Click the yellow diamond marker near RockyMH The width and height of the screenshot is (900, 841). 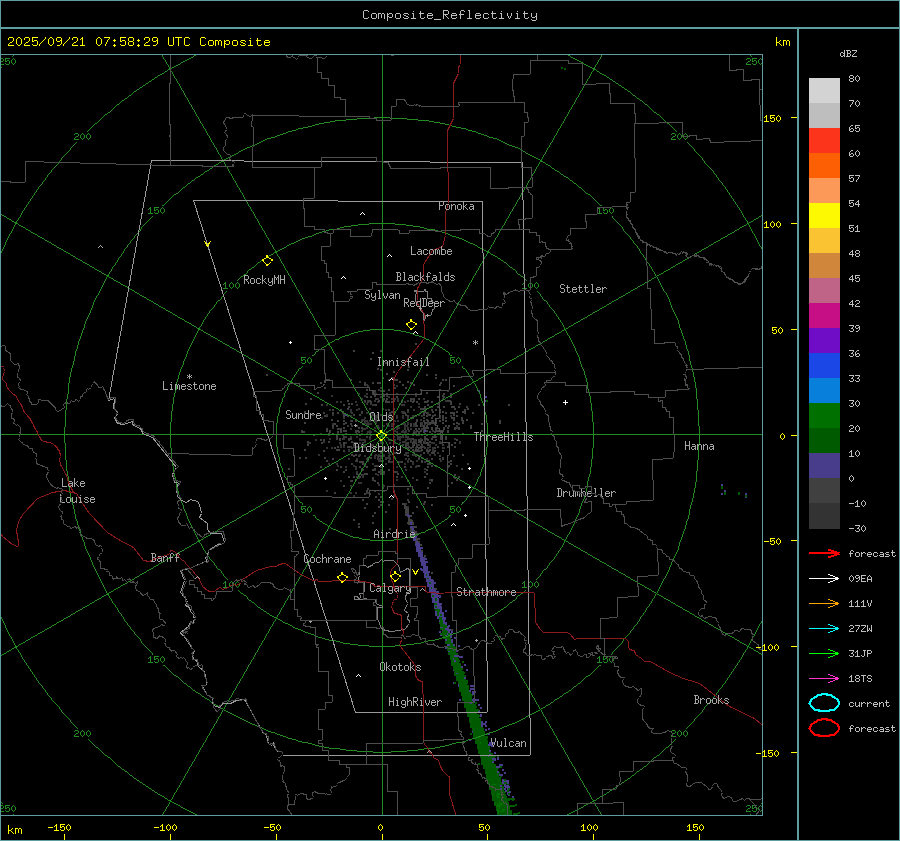267,260
